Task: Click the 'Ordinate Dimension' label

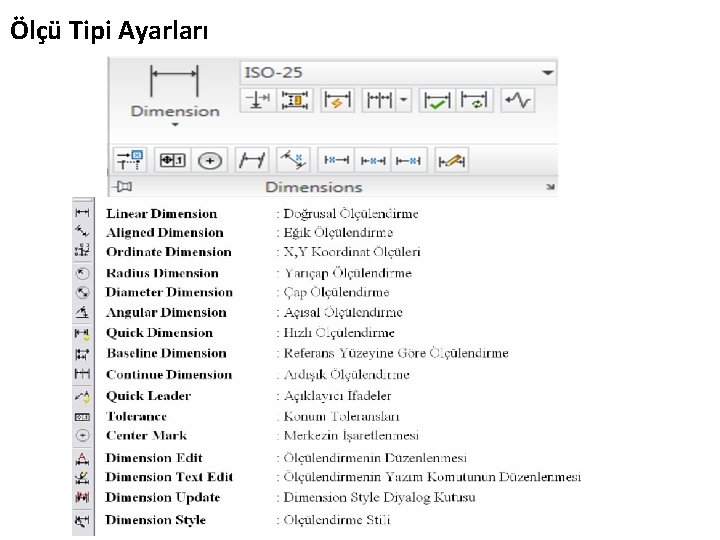Action: tap(169, 252)
